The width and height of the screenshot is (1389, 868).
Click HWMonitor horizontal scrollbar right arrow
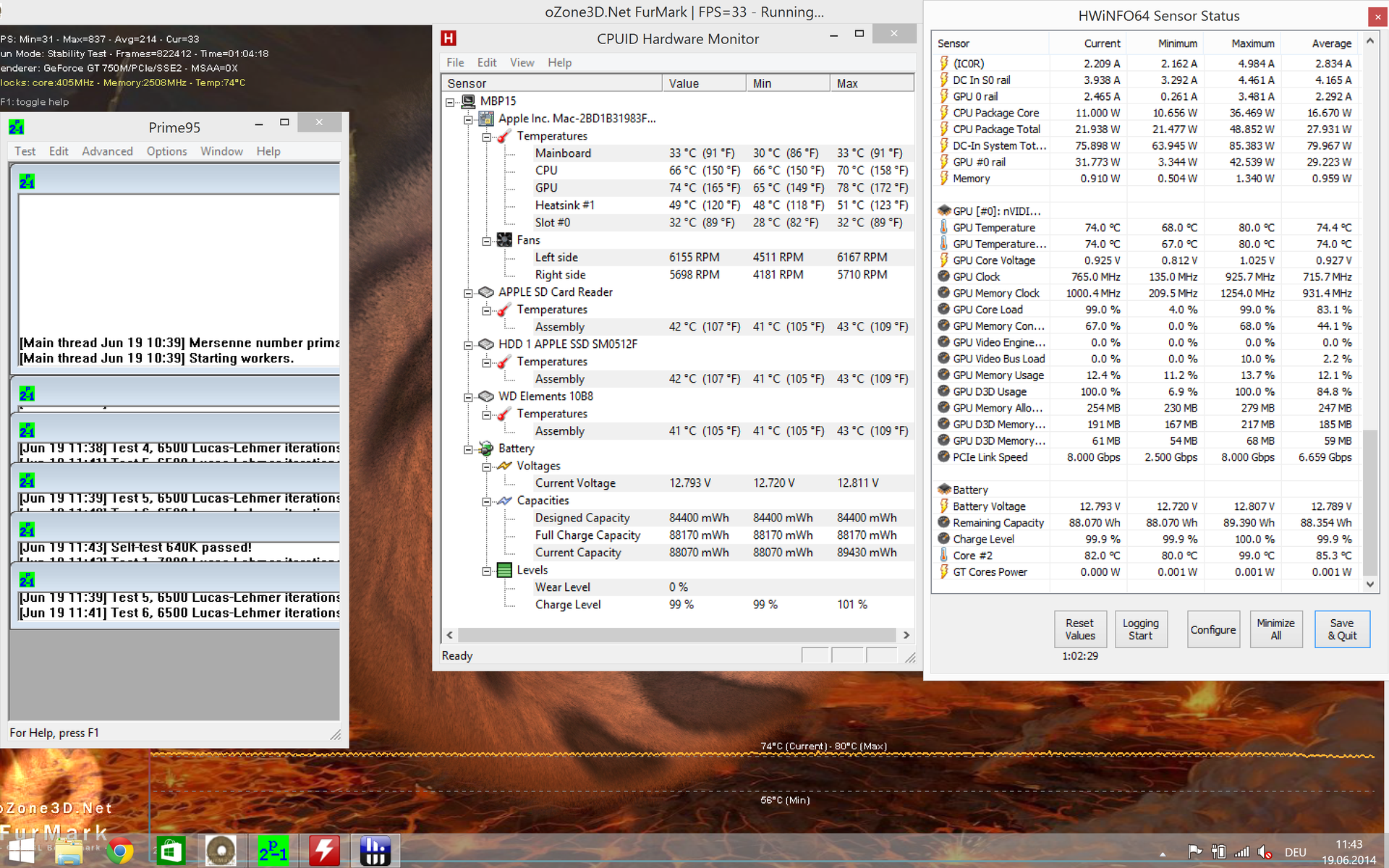[906, 635]
